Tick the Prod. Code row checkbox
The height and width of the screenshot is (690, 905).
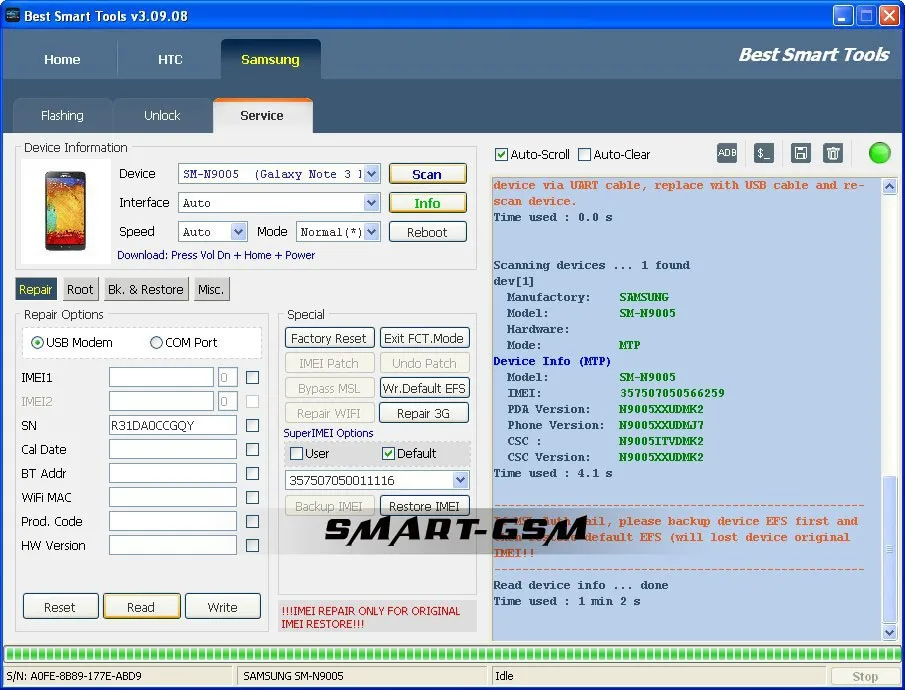point(252,521)
